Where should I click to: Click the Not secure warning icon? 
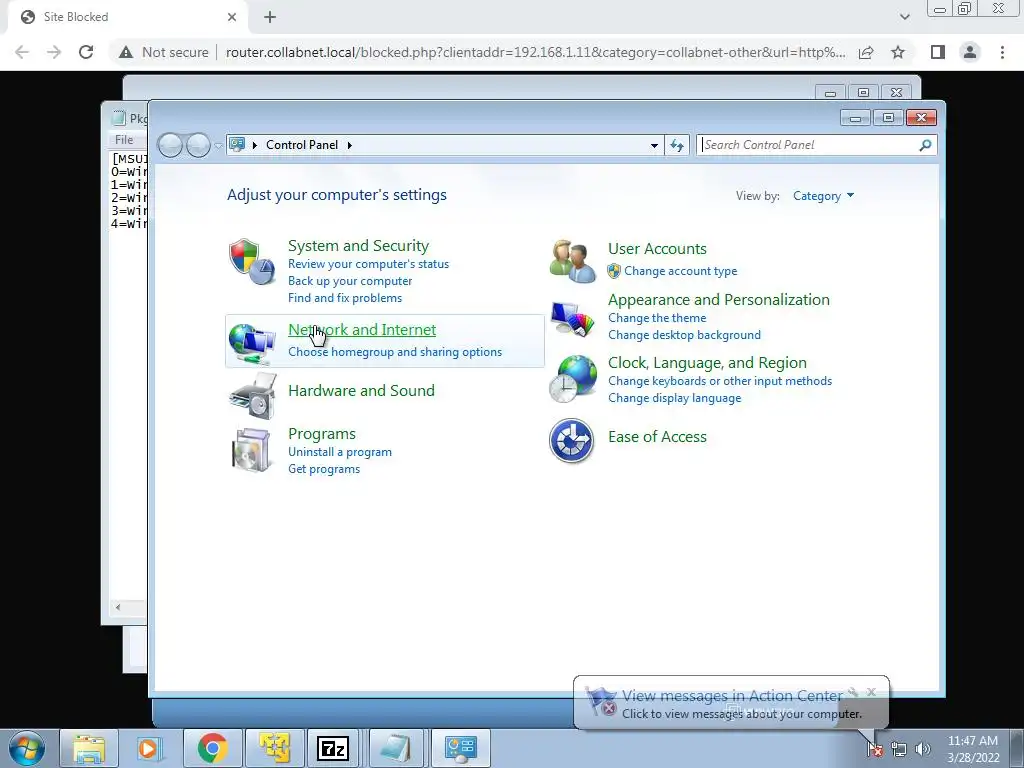(126, 52)
